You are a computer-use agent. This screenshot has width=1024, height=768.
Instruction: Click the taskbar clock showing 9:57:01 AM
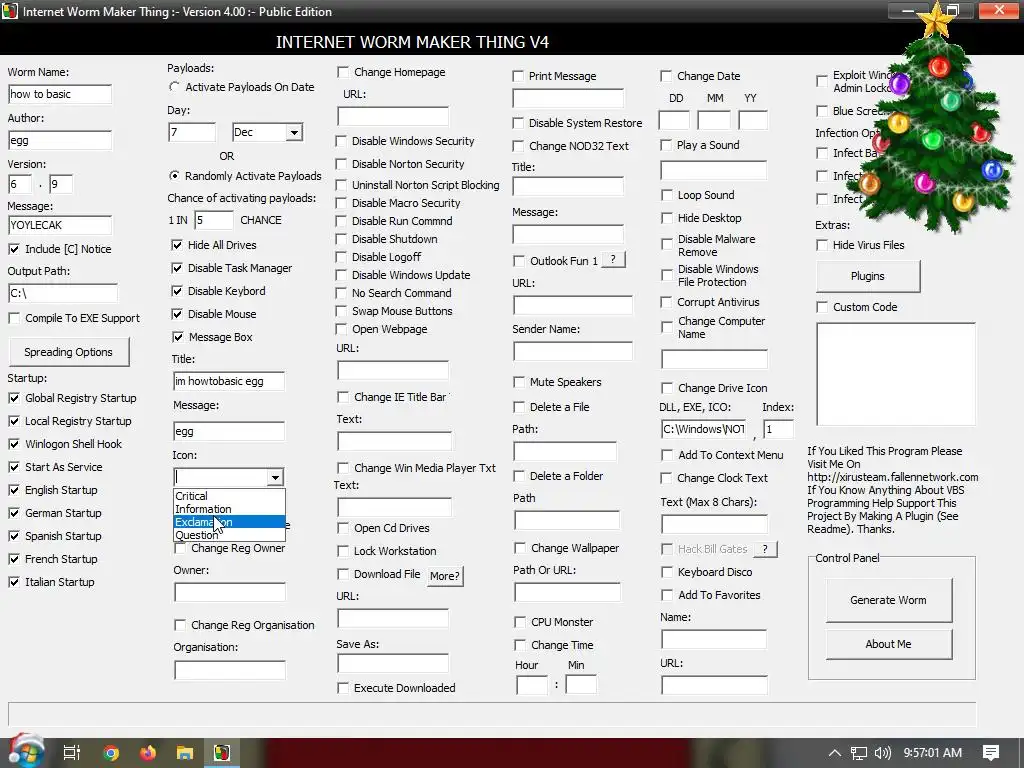933,753
